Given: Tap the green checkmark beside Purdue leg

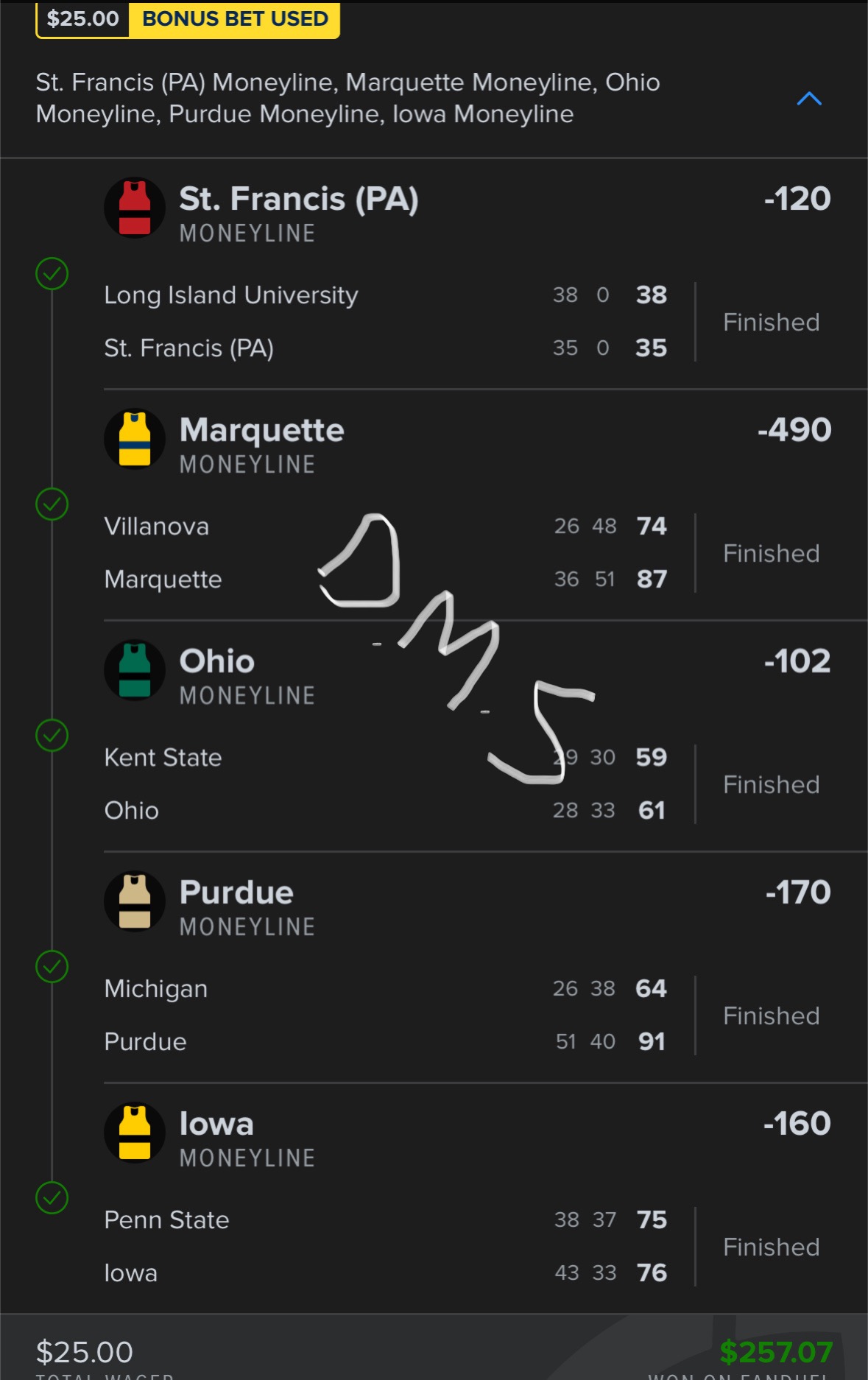Looking at the screenshot, I should click(x=52, y=967).
